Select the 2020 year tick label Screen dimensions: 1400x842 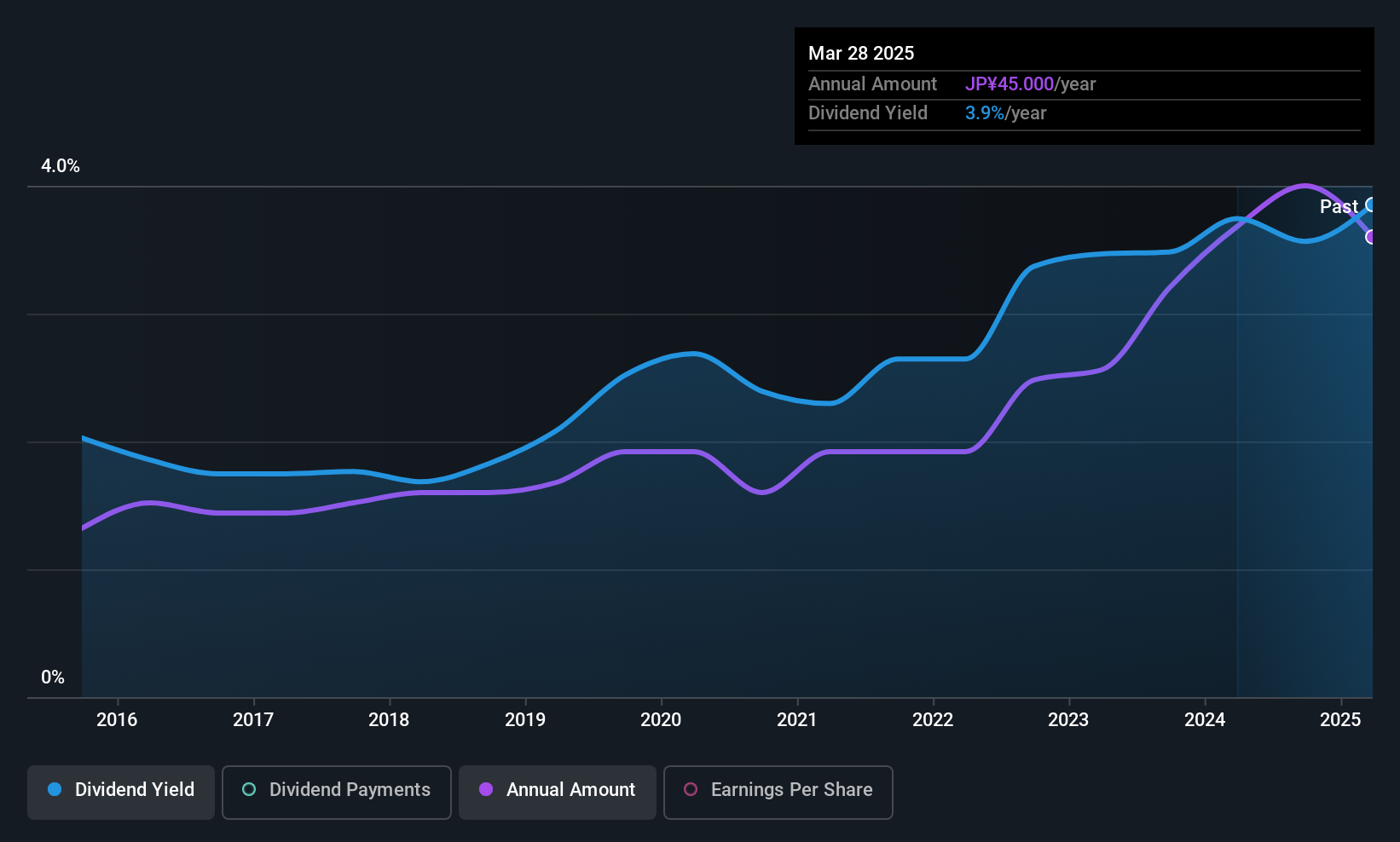[661, 719]
